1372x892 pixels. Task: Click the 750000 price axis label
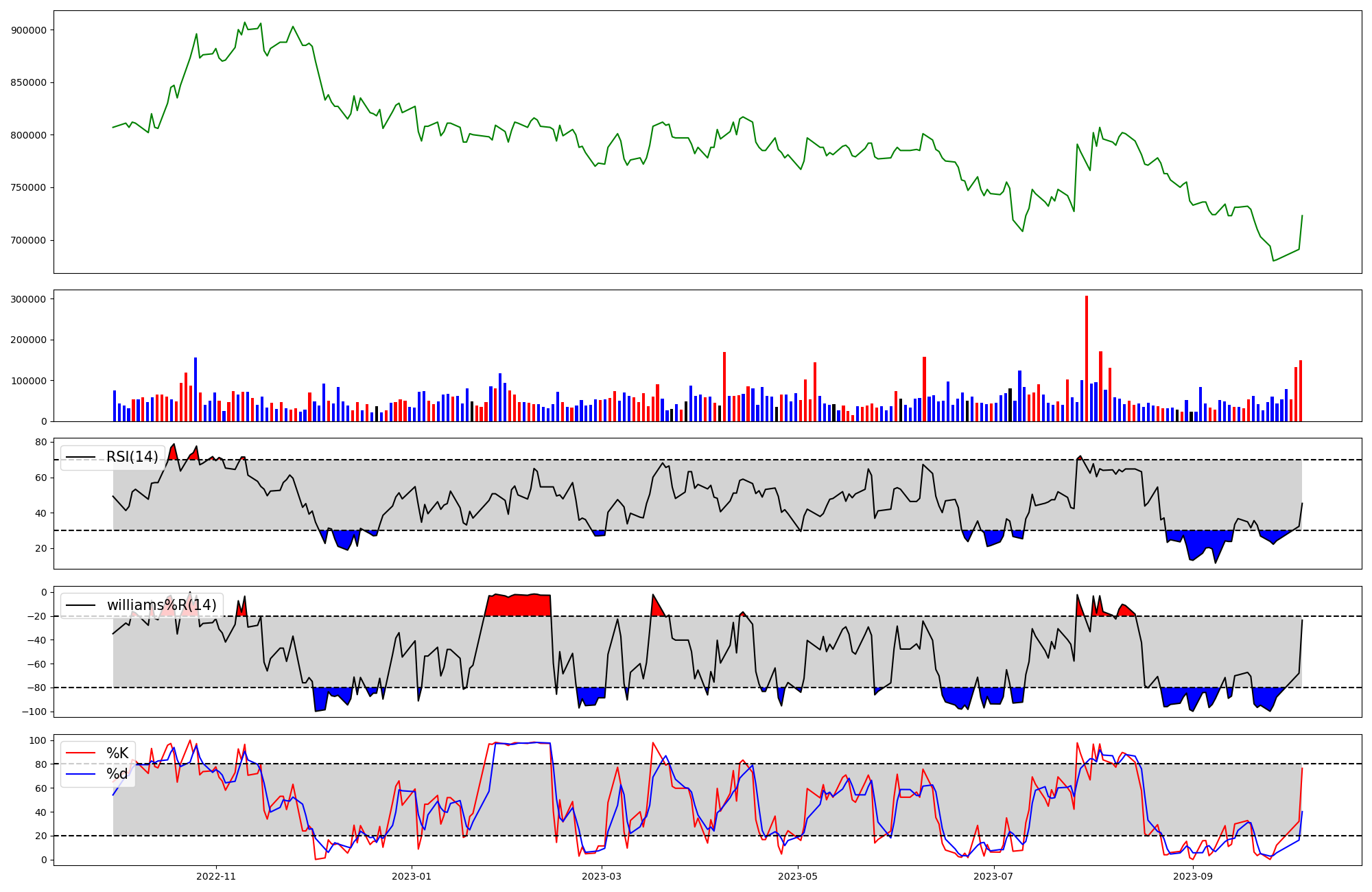point(29,187)
